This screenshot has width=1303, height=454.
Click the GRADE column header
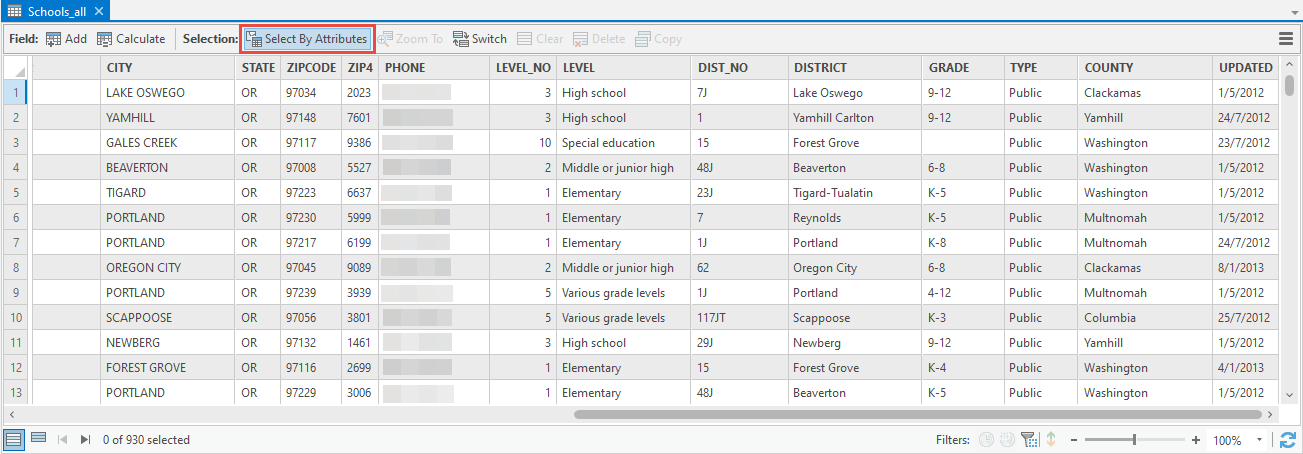pos(963,68)
